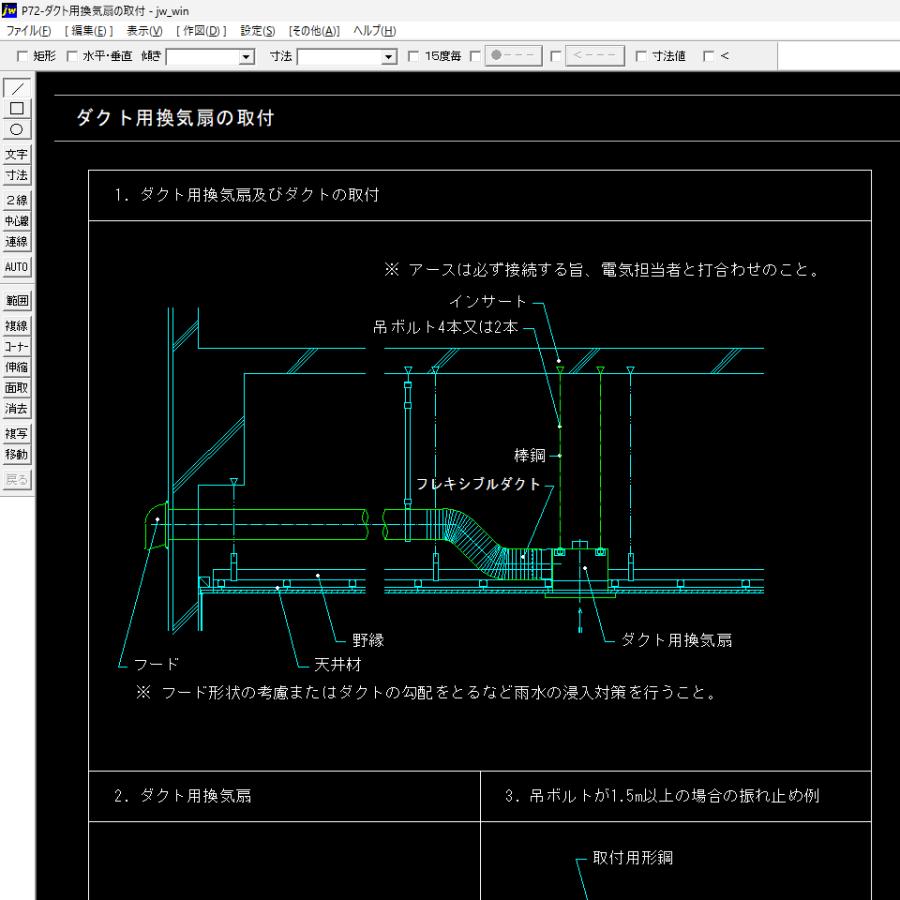900x900 pixels.
Task: Click inside the 傾き input field
Action: click(x=203, y=57)
